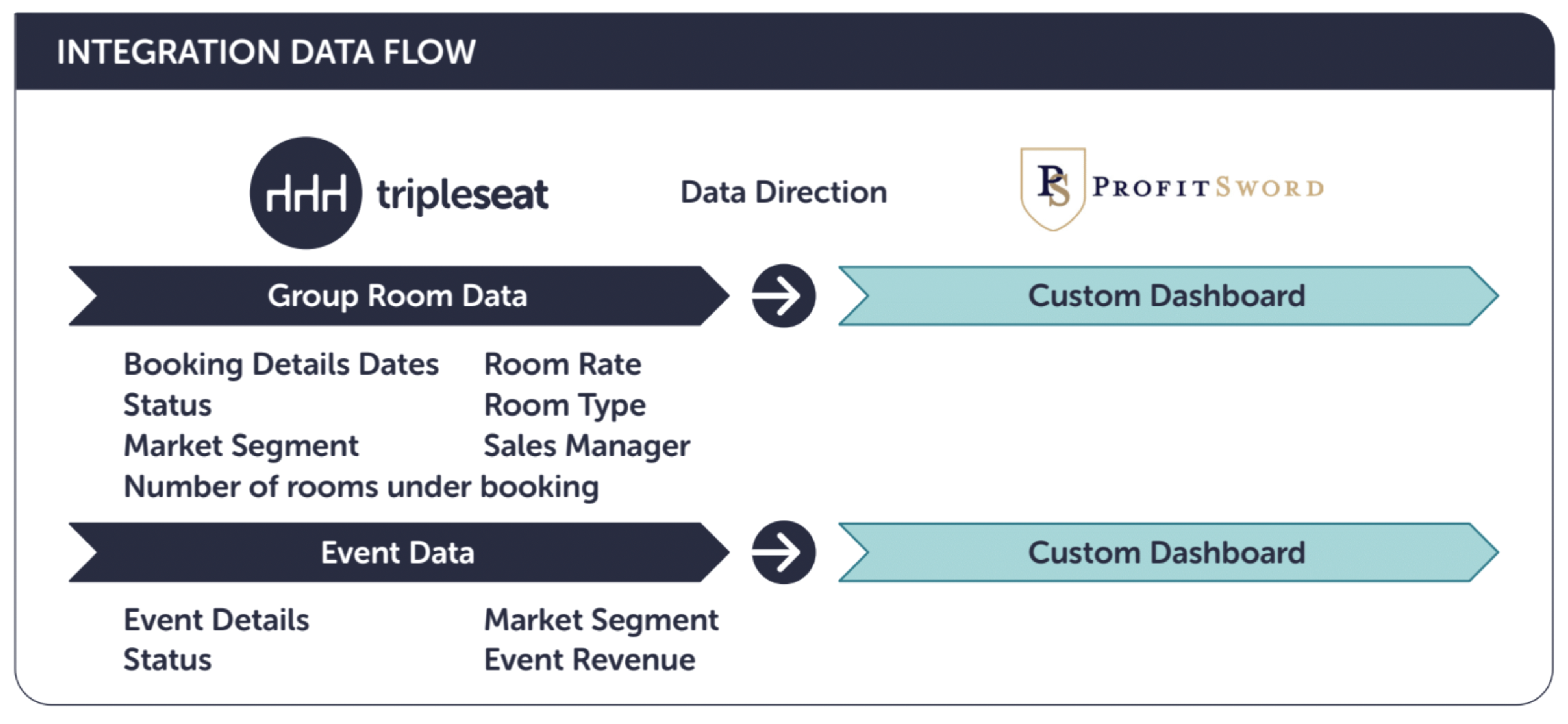Click the ProfitSword wordmark text

pos(1208,188)
